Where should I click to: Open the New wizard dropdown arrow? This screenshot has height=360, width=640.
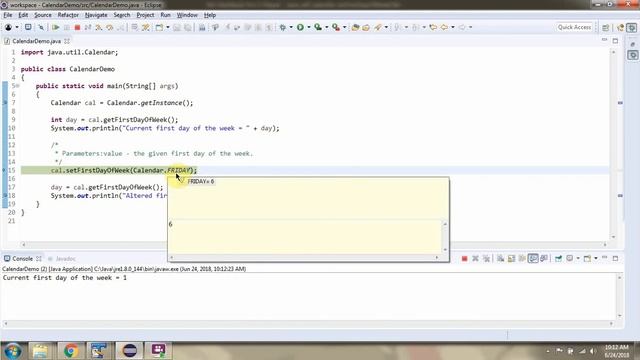click(168, 27)
